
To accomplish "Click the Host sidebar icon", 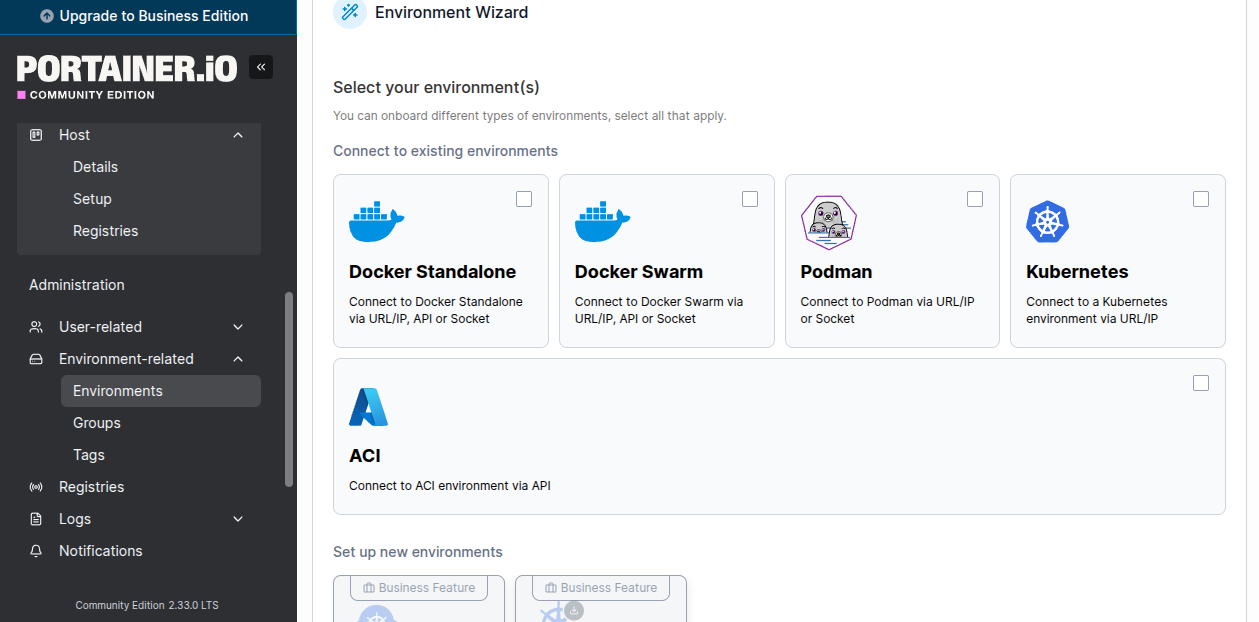I will 36,135.
